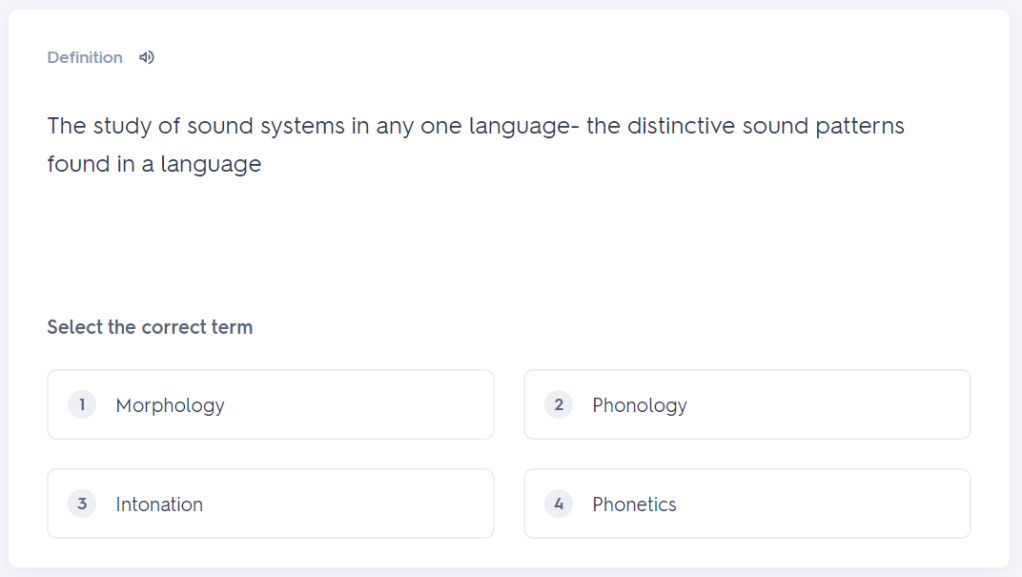Click the number 4 badge beside Phonetics
The image size is (1022, 577).
pos(559,504)
